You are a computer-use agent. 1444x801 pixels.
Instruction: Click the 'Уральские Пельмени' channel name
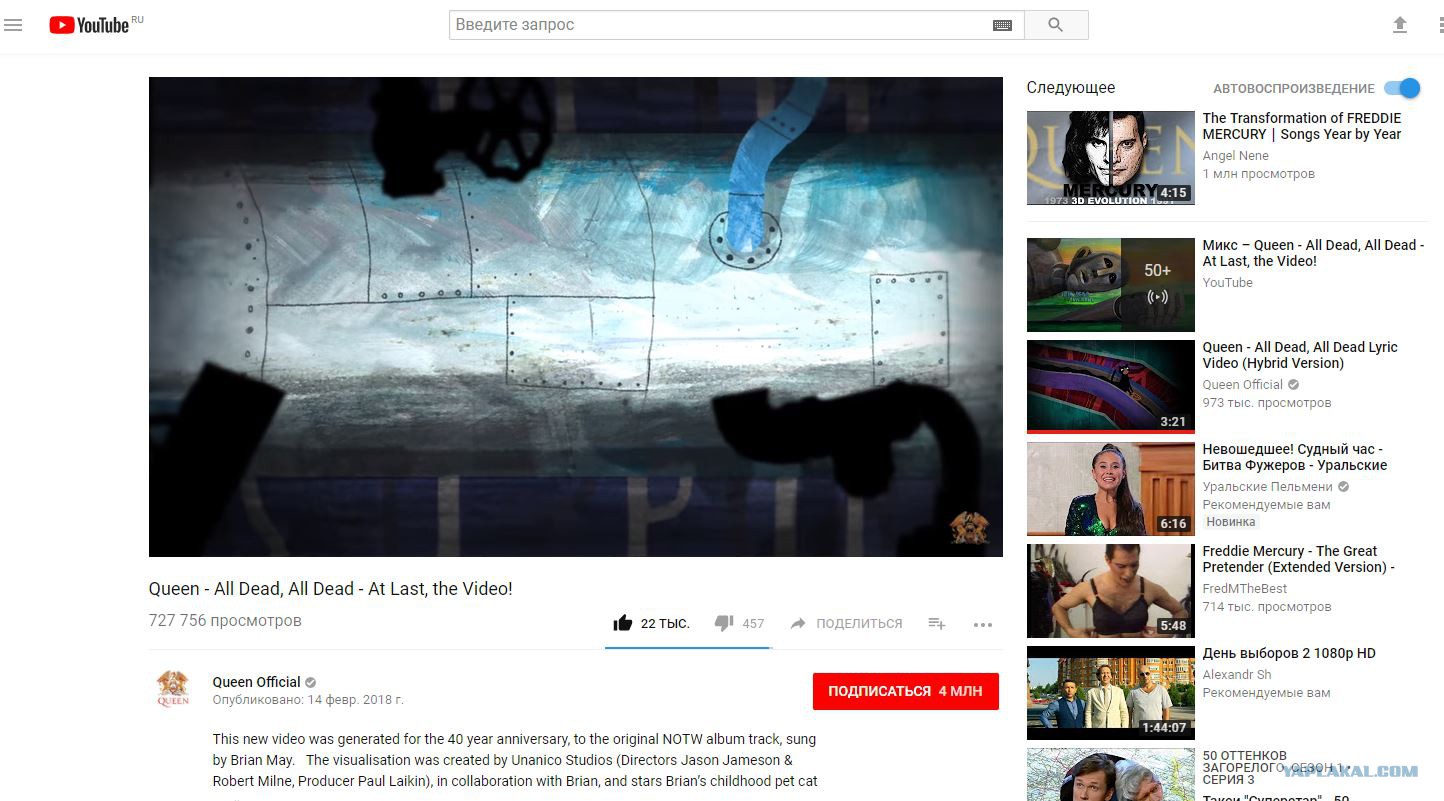click(x=1269, y=487)
